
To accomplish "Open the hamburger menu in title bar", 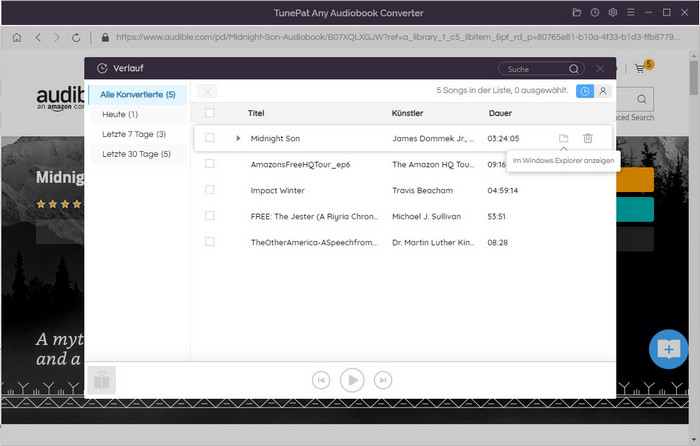I will coord(630,13).
